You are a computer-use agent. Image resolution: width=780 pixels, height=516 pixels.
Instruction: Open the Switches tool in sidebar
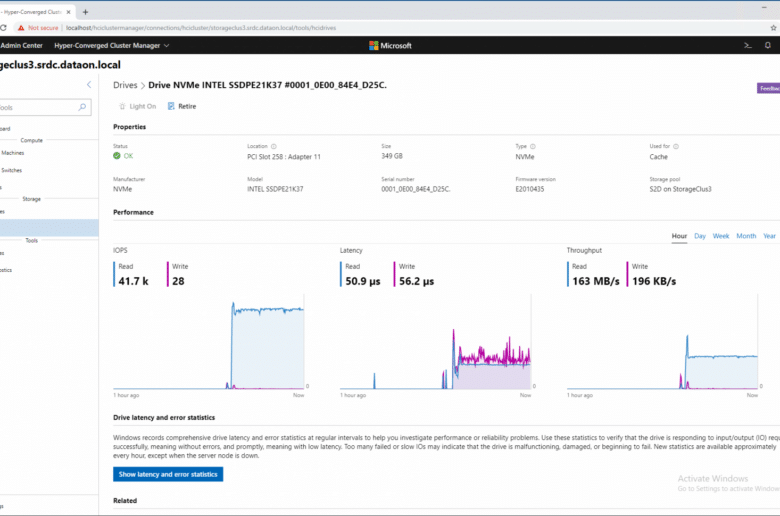coord(11,170)
